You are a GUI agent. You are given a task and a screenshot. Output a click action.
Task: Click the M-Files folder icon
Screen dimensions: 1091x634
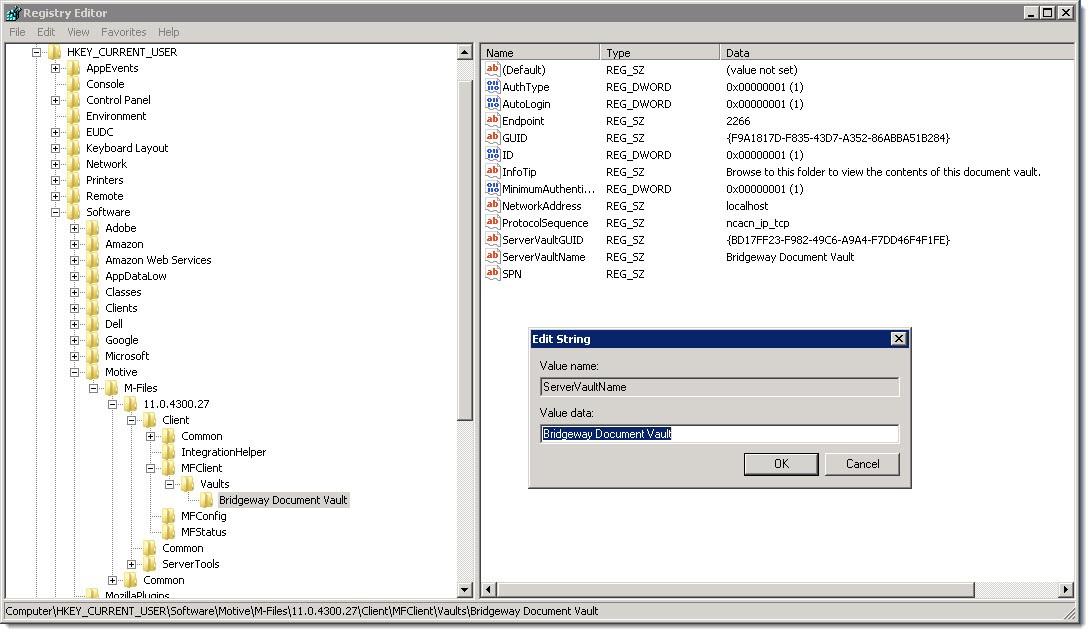pos(112,388)
